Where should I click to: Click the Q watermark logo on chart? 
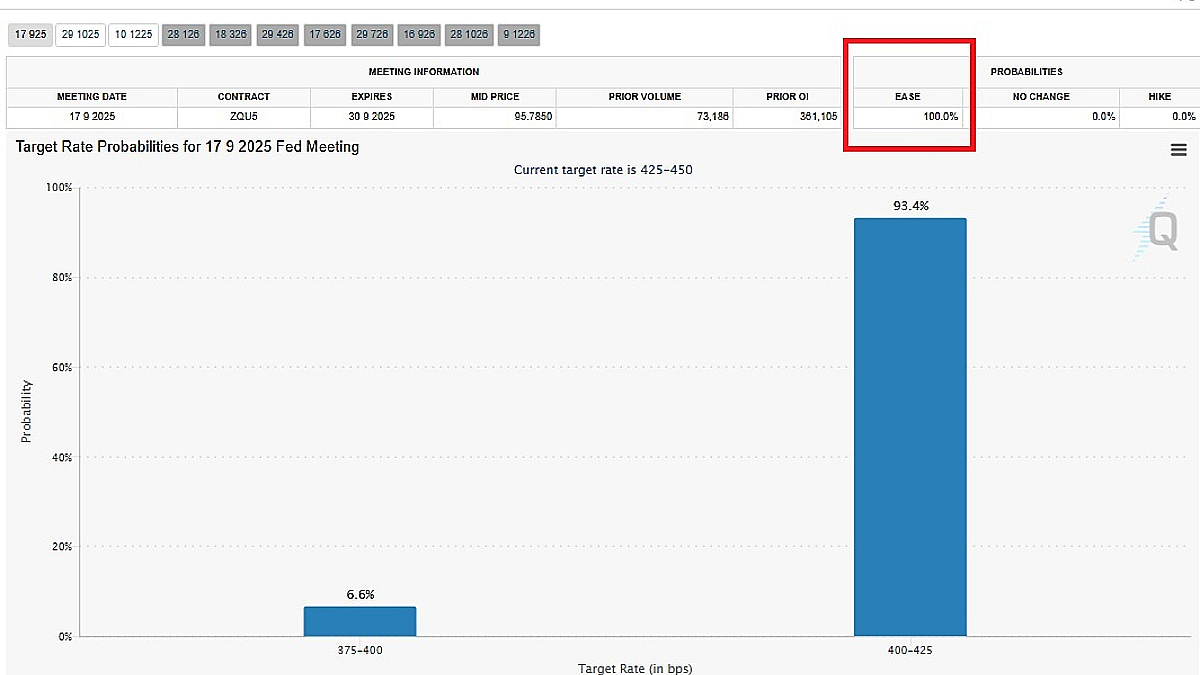pyautogui.click(x=1160, y=230)
